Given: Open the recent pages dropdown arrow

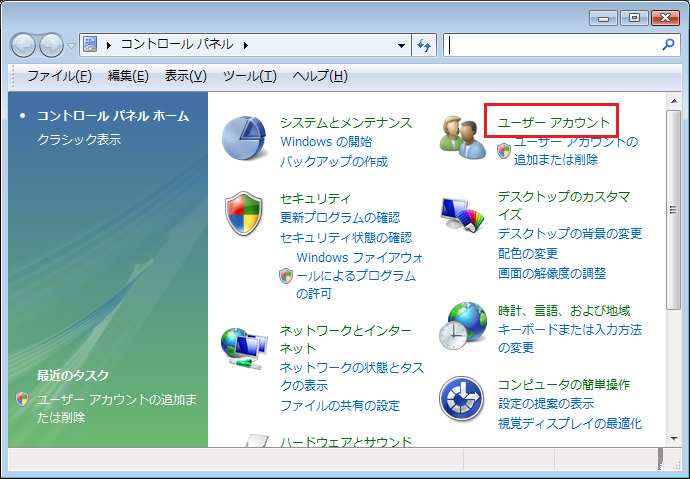Looking at the screenshot, I should [x=71, y=45].
